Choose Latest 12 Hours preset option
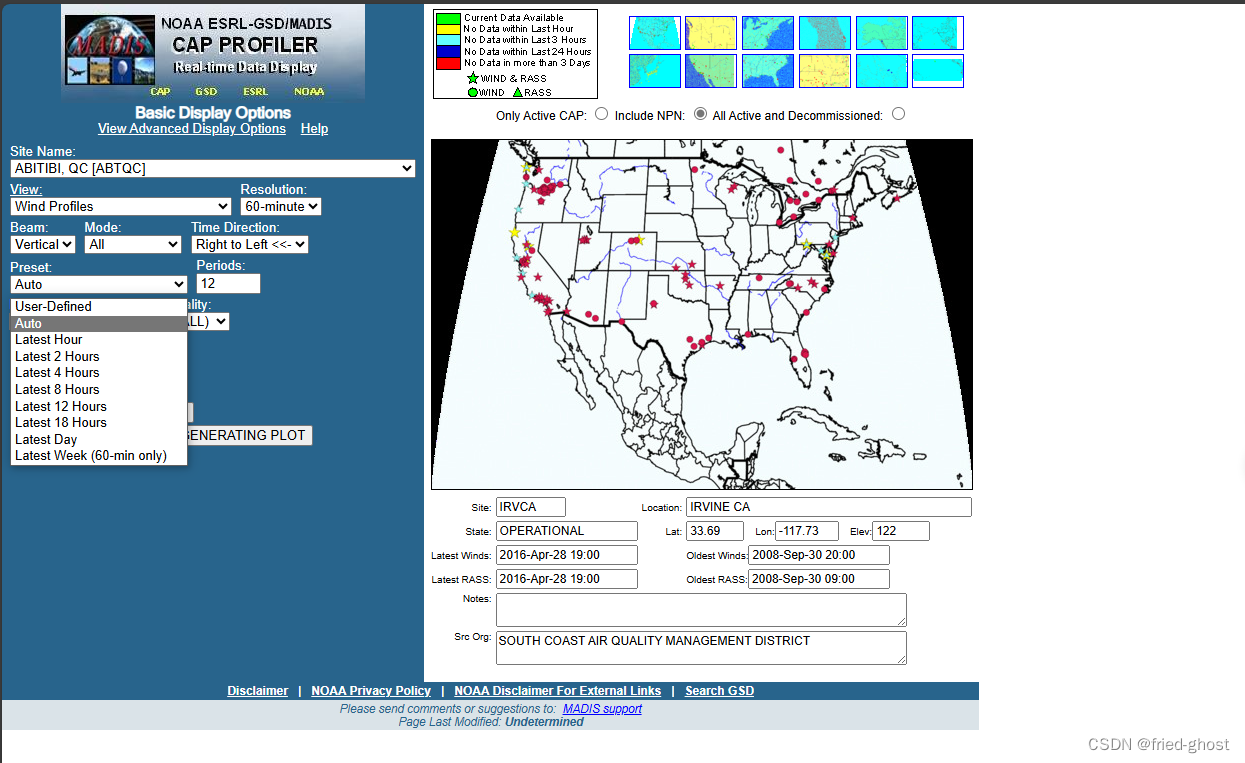Screen dimensions: 1245x763 coord(99,407)
